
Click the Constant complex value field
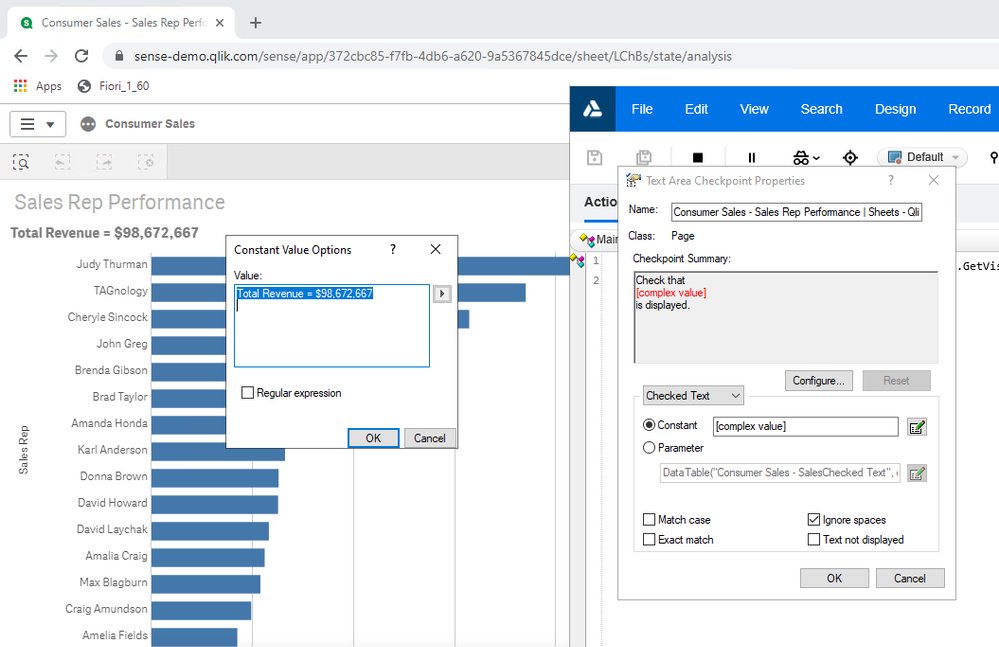[x=805, y=426]
